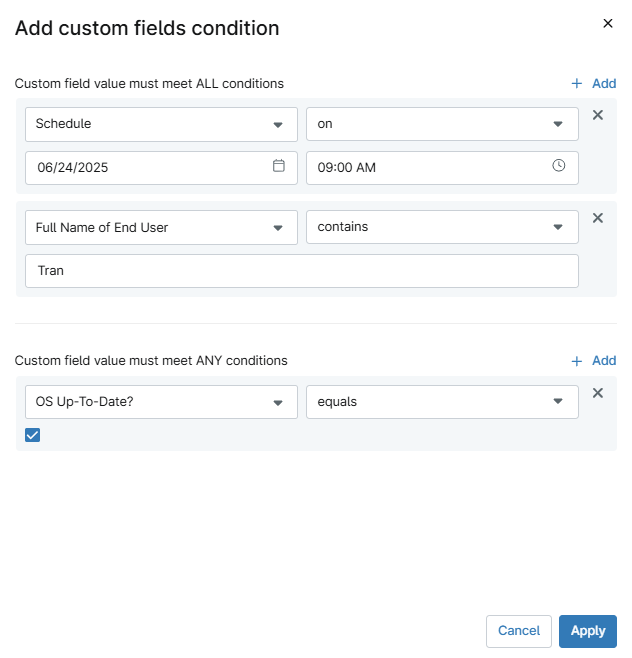Image resolution: width=632 pixels, height=658 pixels.
Task: Add a new ANY condition
Action: pyautogui.click(x=593, y=361)
